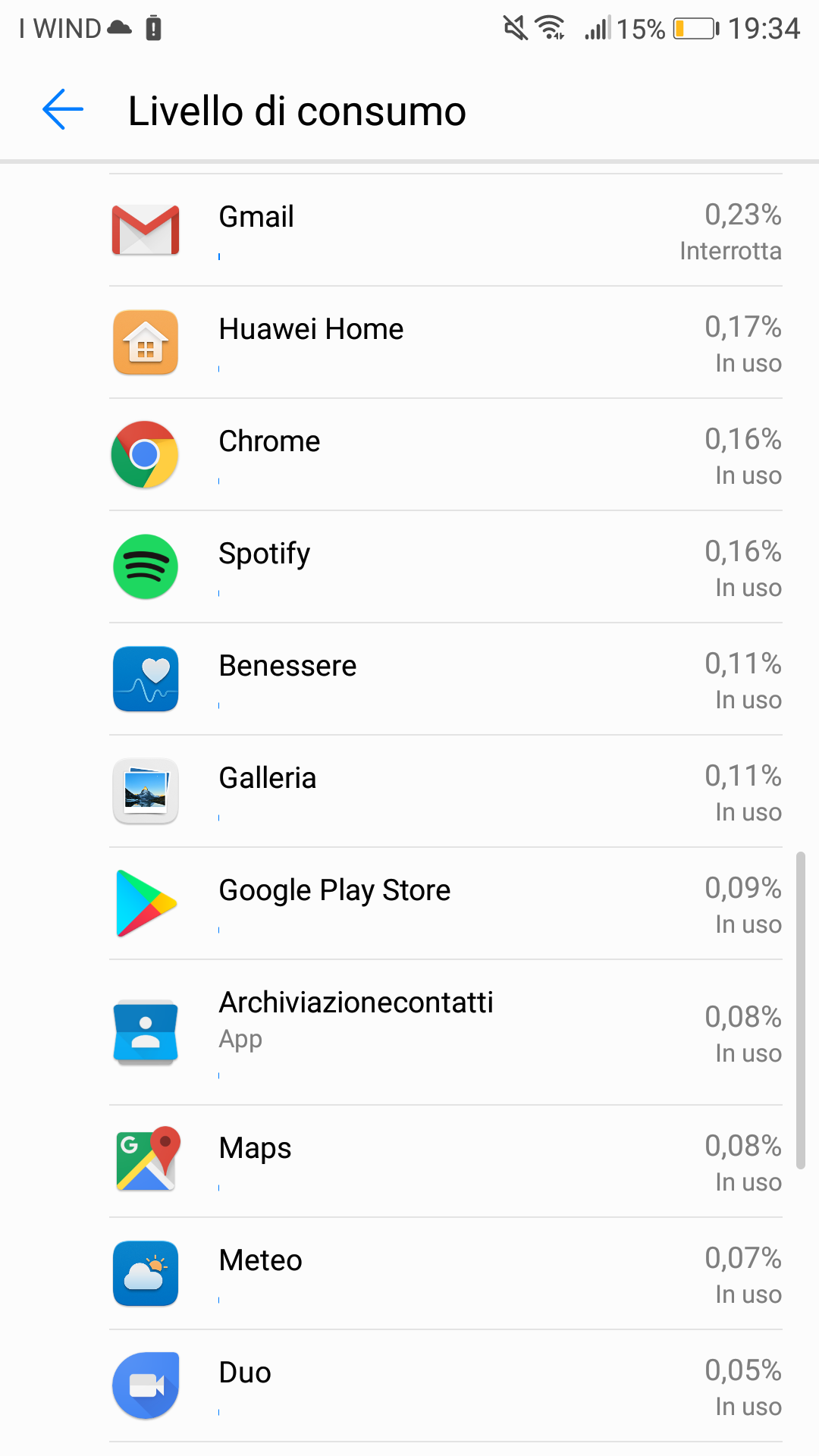The width and height of the screenshot is (819, 1456).
Task: View Spotify's 0,16% usage entry
Action: point(742,552)
